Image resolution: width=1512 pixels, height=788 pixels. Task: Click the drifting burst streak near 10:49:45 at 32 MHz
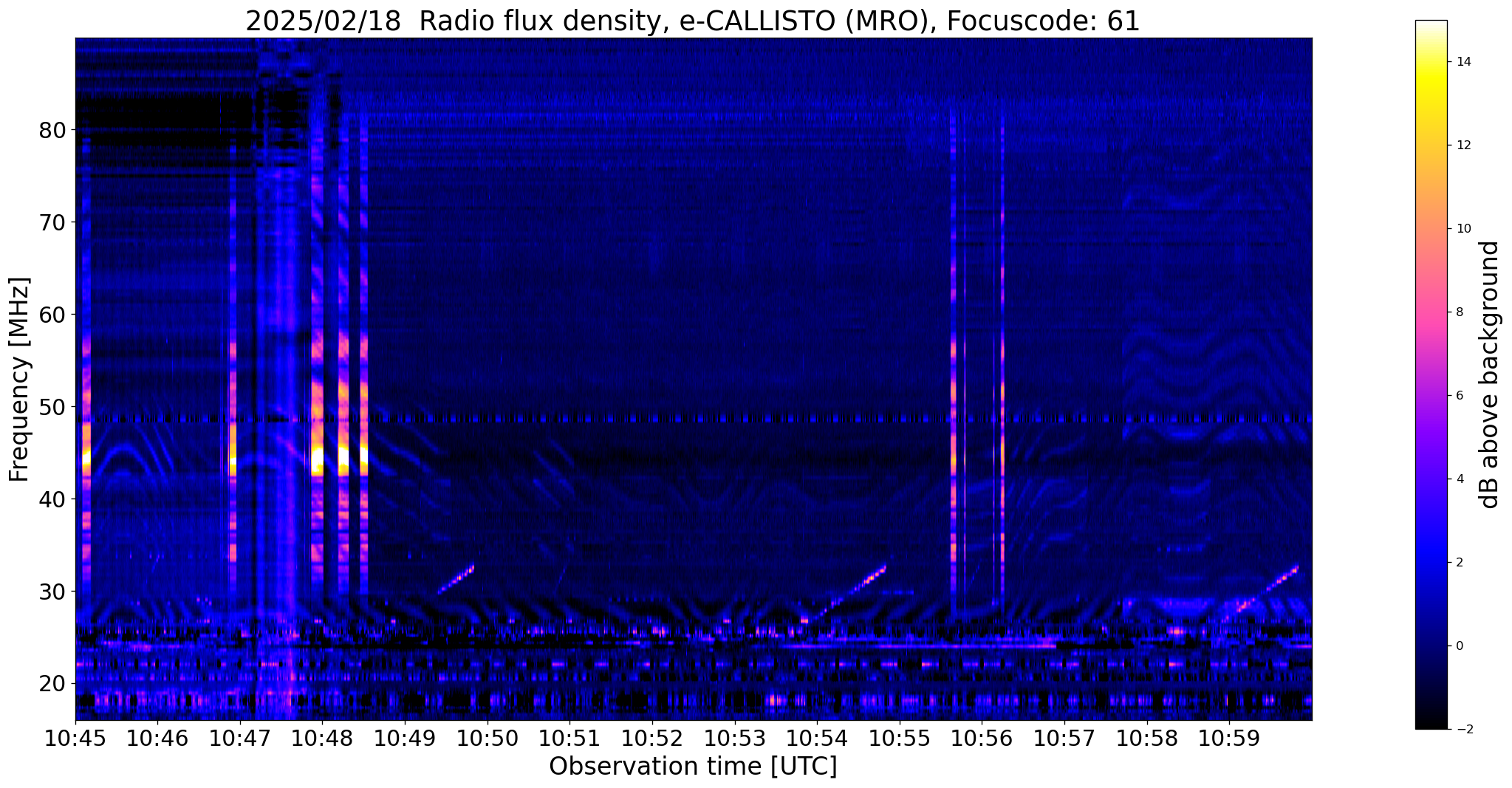456,579
